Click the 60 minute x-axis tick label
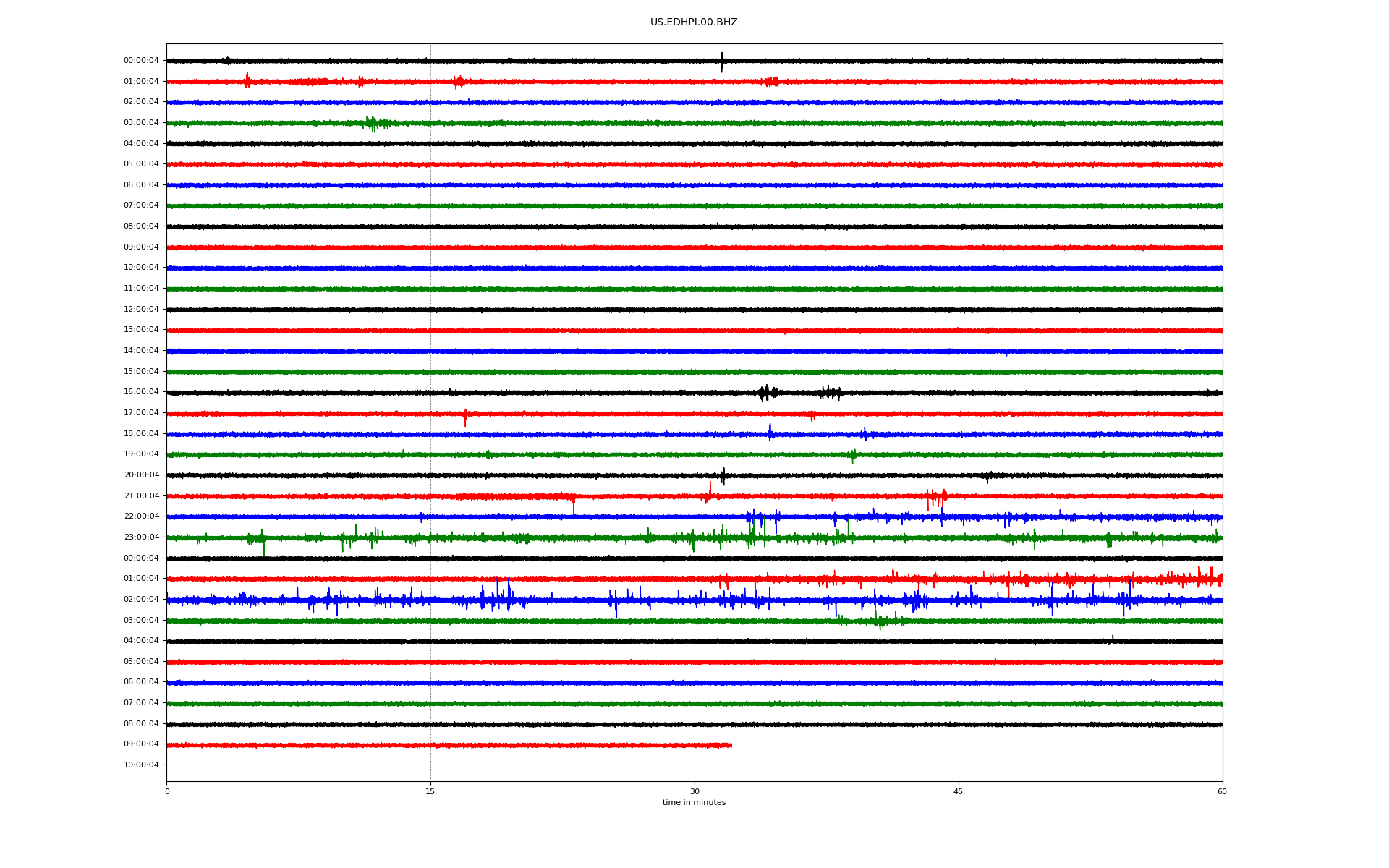The height and width of the screenshot is (868, 1389). tap(1221, 791)
